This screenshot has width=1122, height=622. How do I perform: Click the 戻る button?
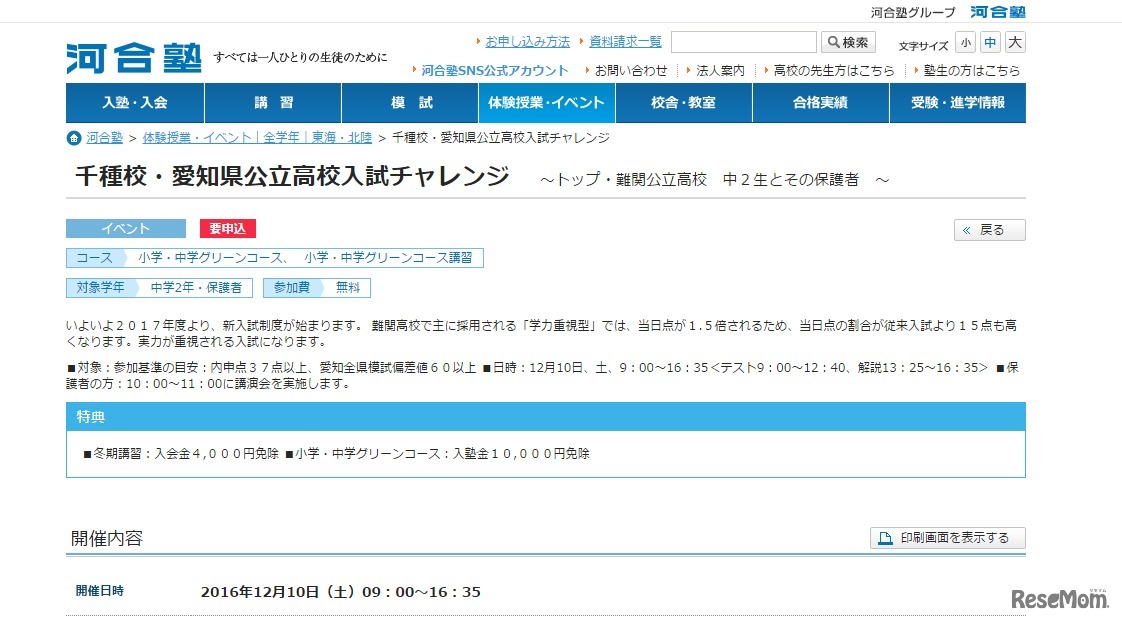pos(988,229)
